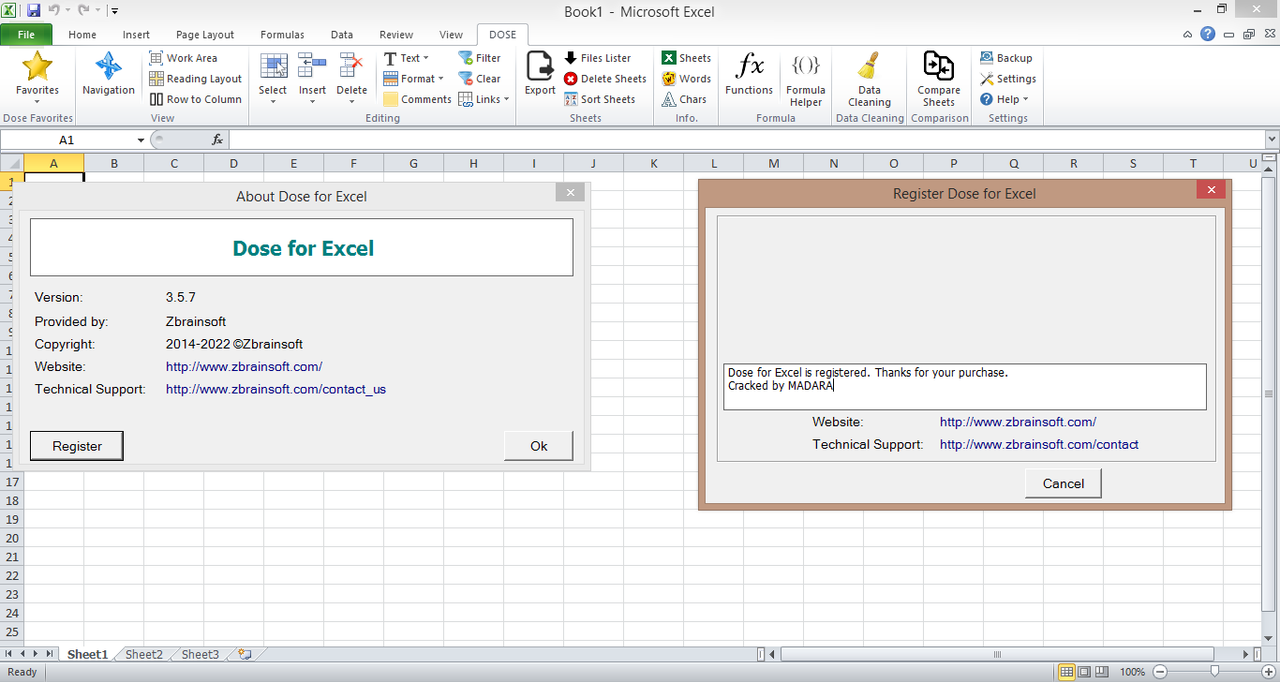Click the Clear filter icon
1280x682 pixels.
pos(480,79)
